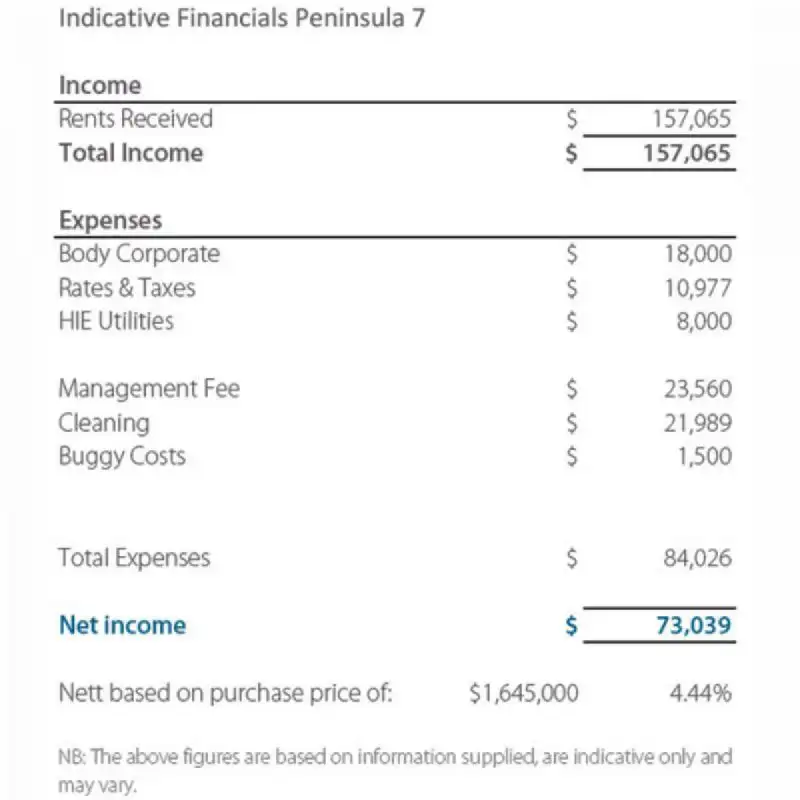Click the Body Corporate amount 18,000

(698, 255)
